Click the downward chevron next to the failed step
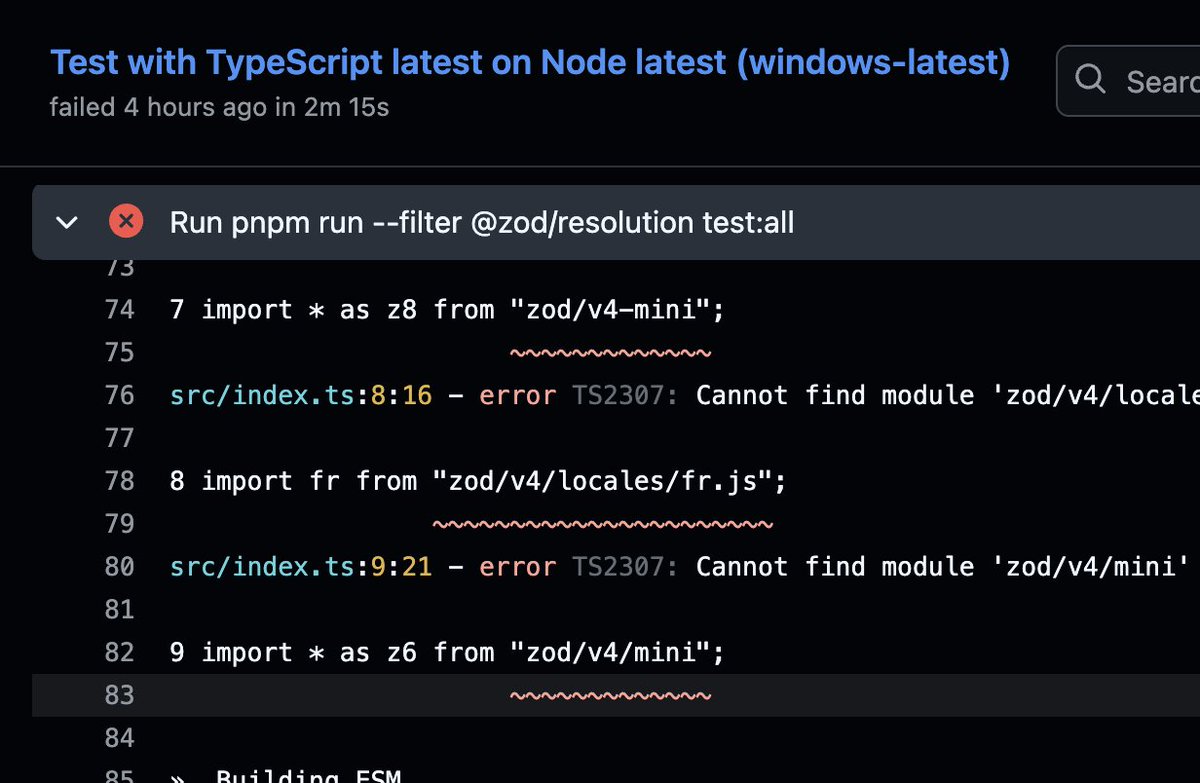1200x783 pixels. 67,222
